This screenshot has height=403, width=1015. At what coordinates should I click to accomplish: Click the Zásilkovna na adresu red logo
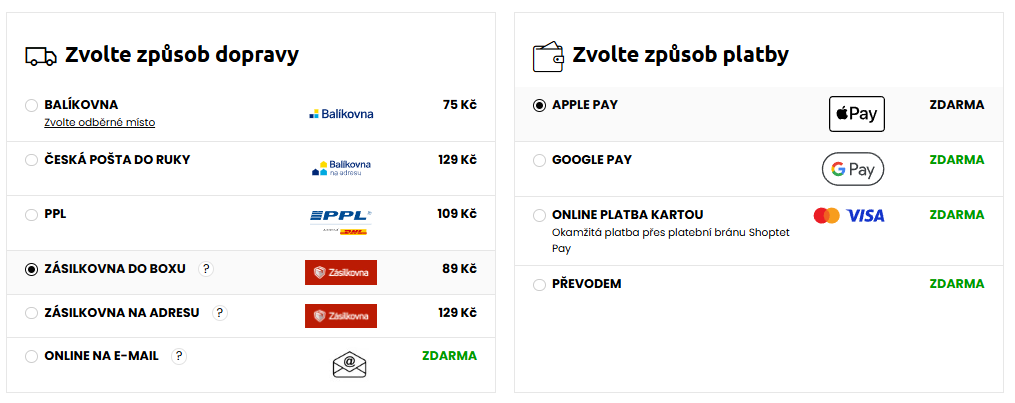click(341, 316)
